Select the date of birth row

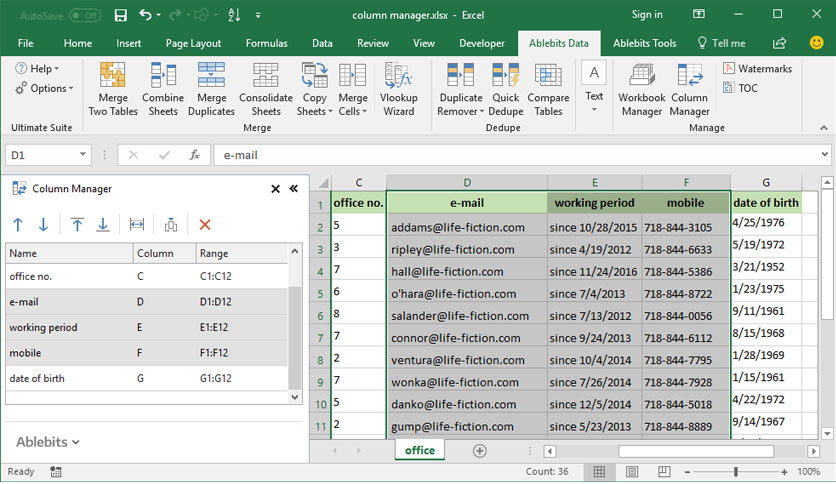click(x=147, y=378)
